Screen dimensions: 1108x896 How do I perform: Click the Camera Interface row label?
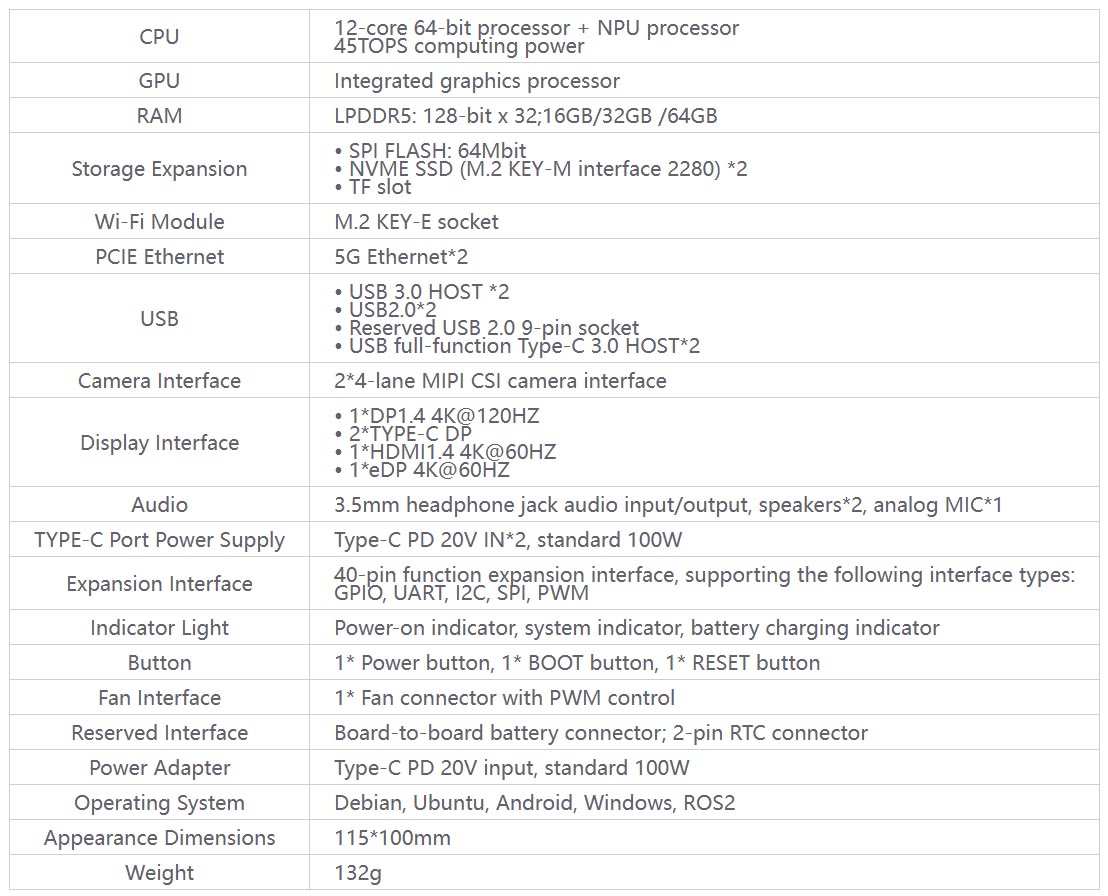pos(159,381)
